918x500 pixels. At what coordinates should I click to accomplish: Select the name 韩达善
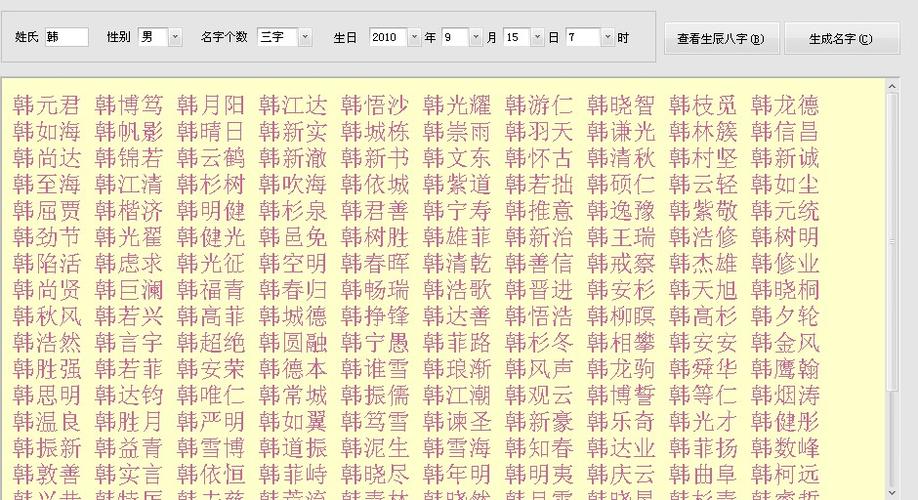tap(457, 316)
